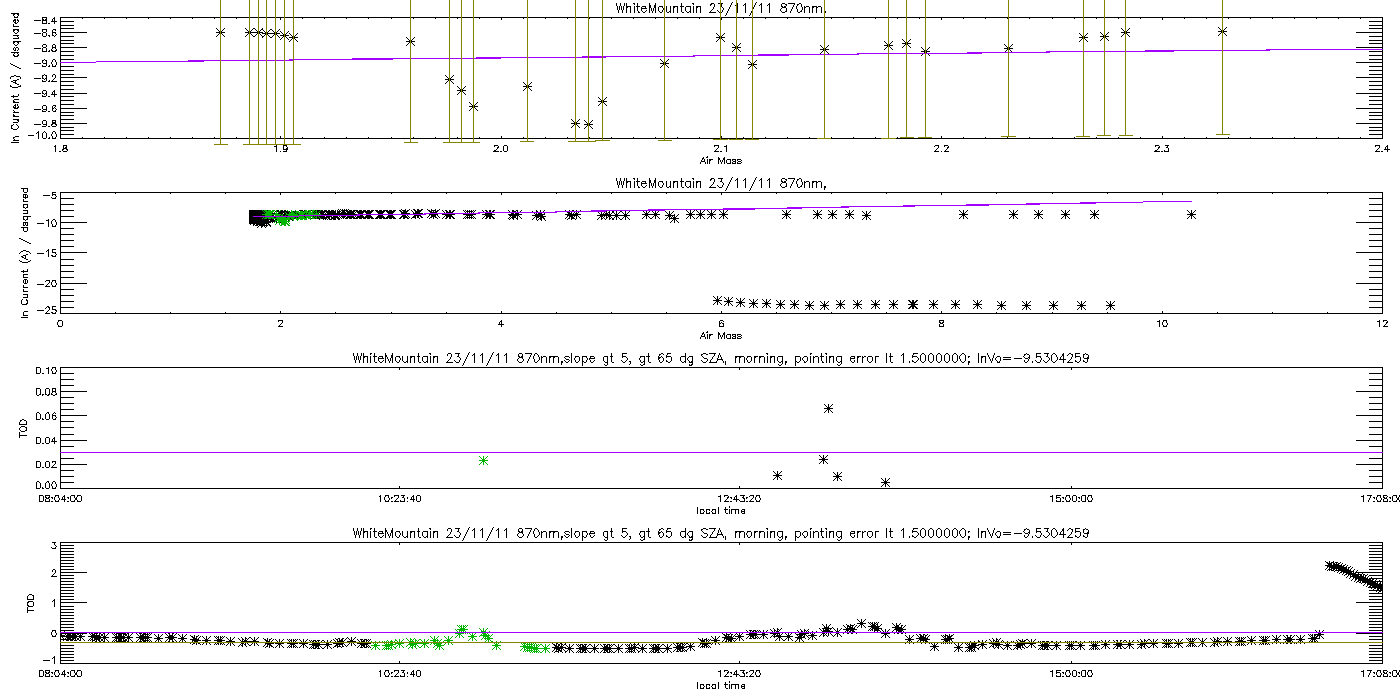Click the 'Air Mass' label under top plot
Image resolution: width=1400 pixels, height=700 pixels.
(720, 160)
